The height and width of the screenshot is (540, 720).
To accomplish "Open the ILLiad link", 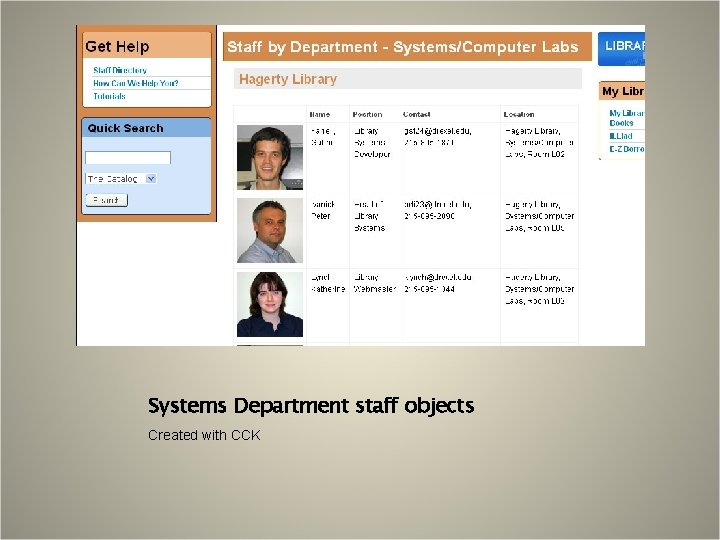I will click(621, 136).
